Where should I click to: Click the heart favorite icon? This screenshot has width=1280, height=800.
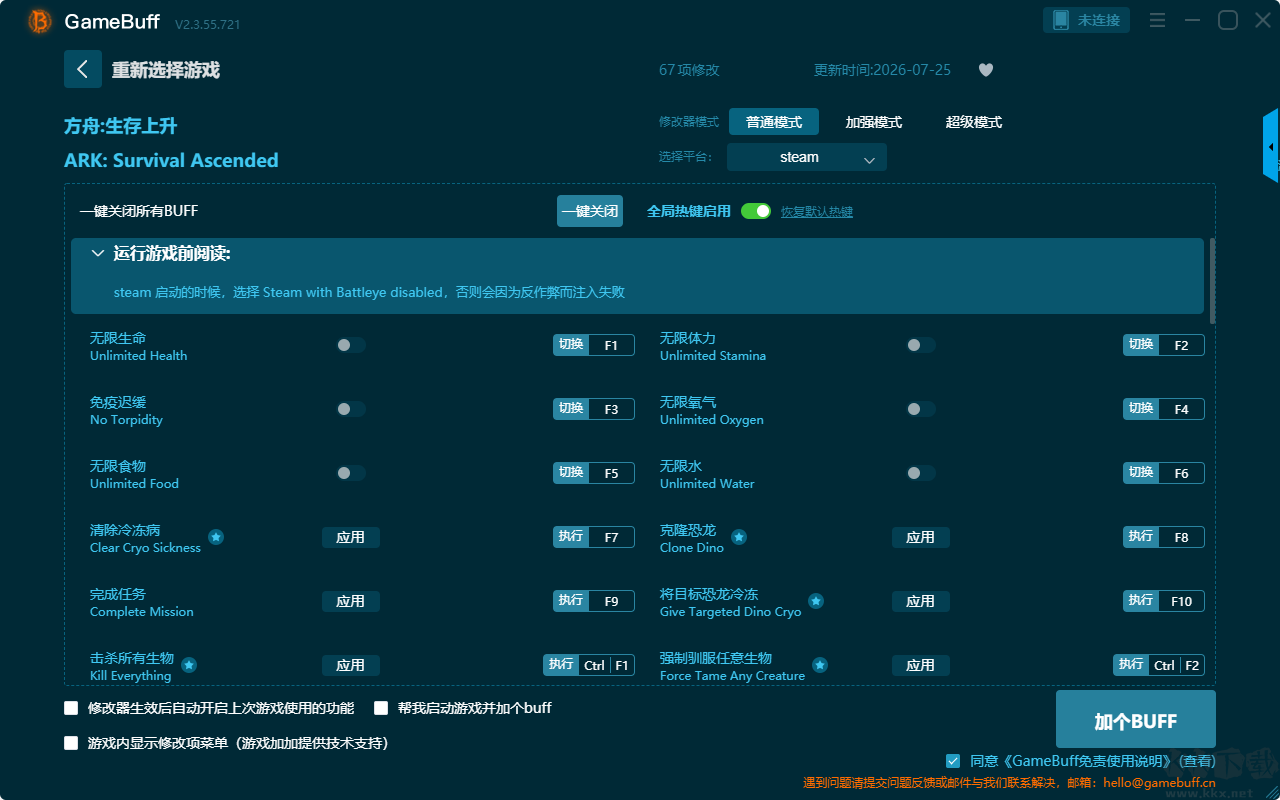[x=985, y=70]
